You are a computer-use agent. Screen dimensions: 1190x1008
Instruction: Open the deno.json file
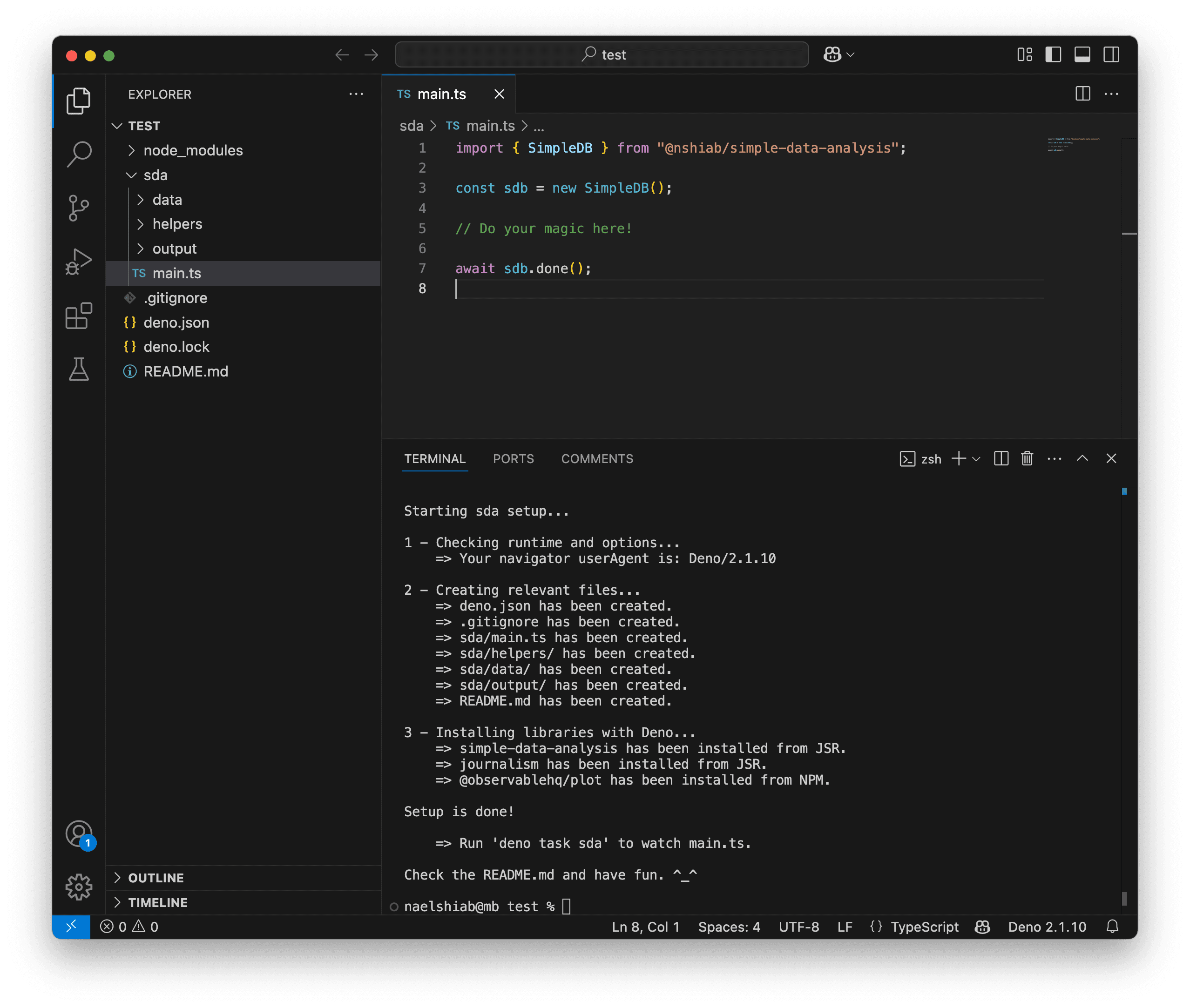click(243, 323)
